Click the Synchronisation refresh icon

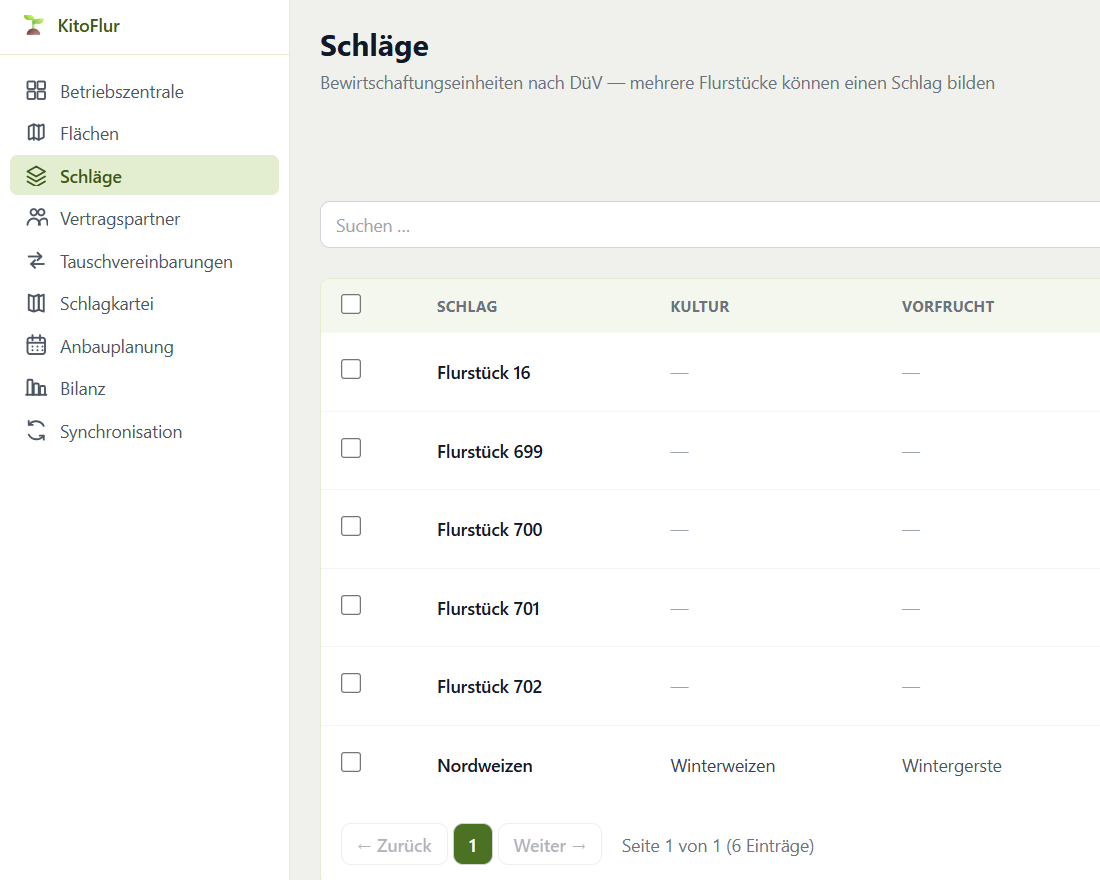coord(36,430)
